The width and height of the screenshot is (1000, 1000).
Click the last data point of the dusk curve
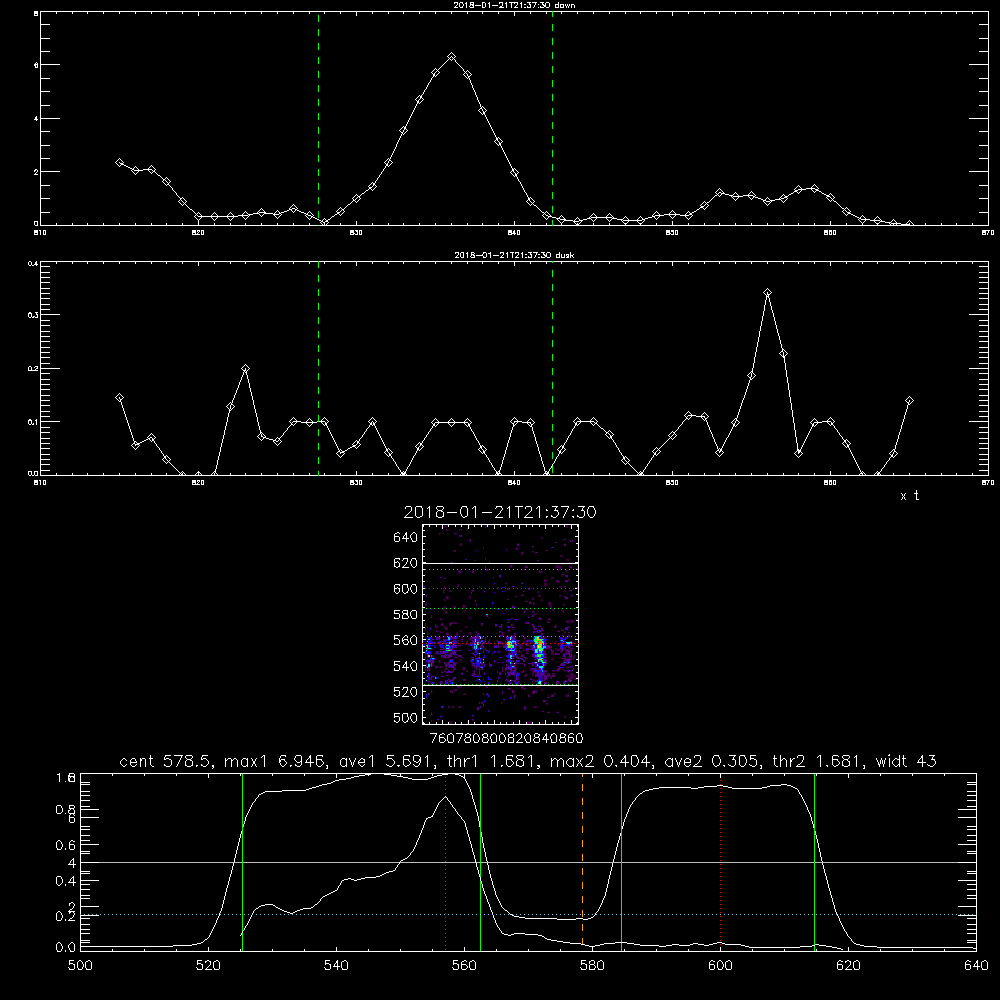point(909,401)
